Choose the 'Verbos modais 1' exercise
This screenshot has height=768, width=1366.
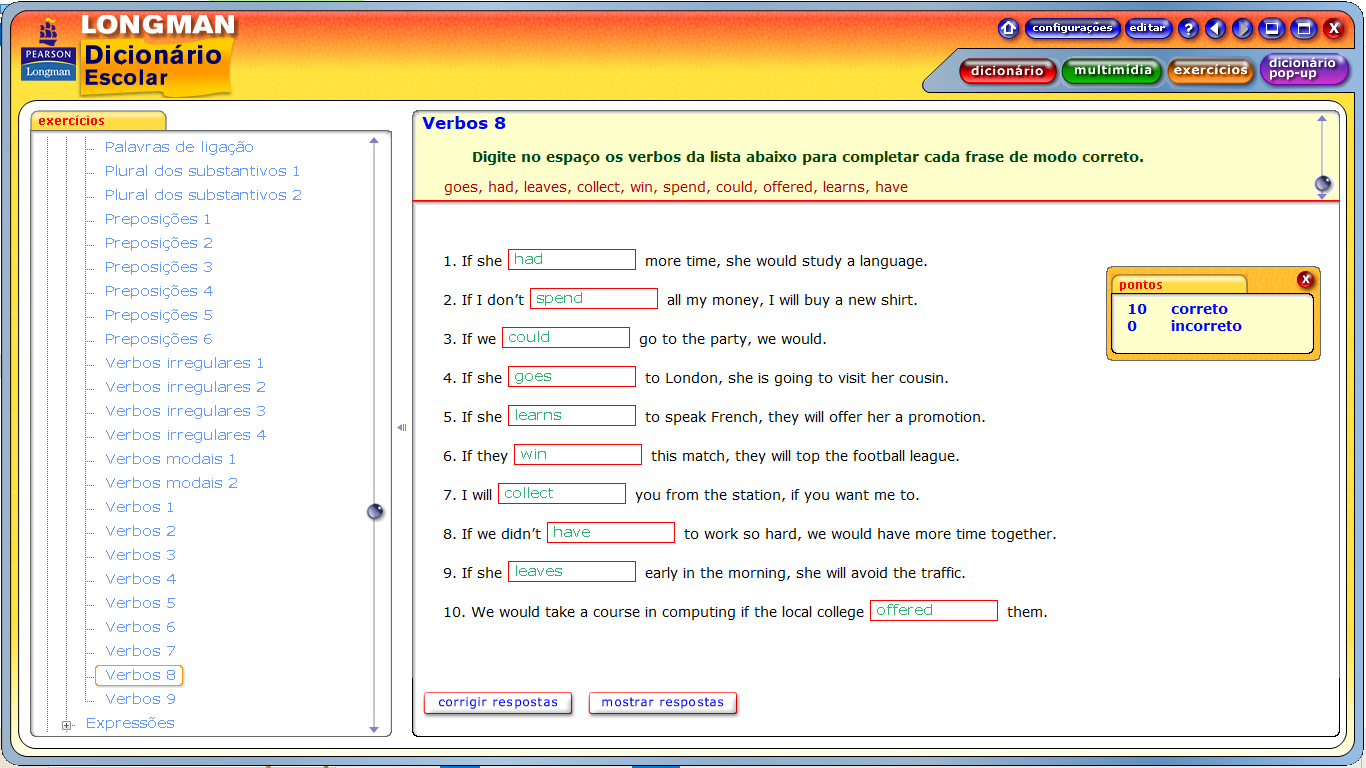click(171, 459)
